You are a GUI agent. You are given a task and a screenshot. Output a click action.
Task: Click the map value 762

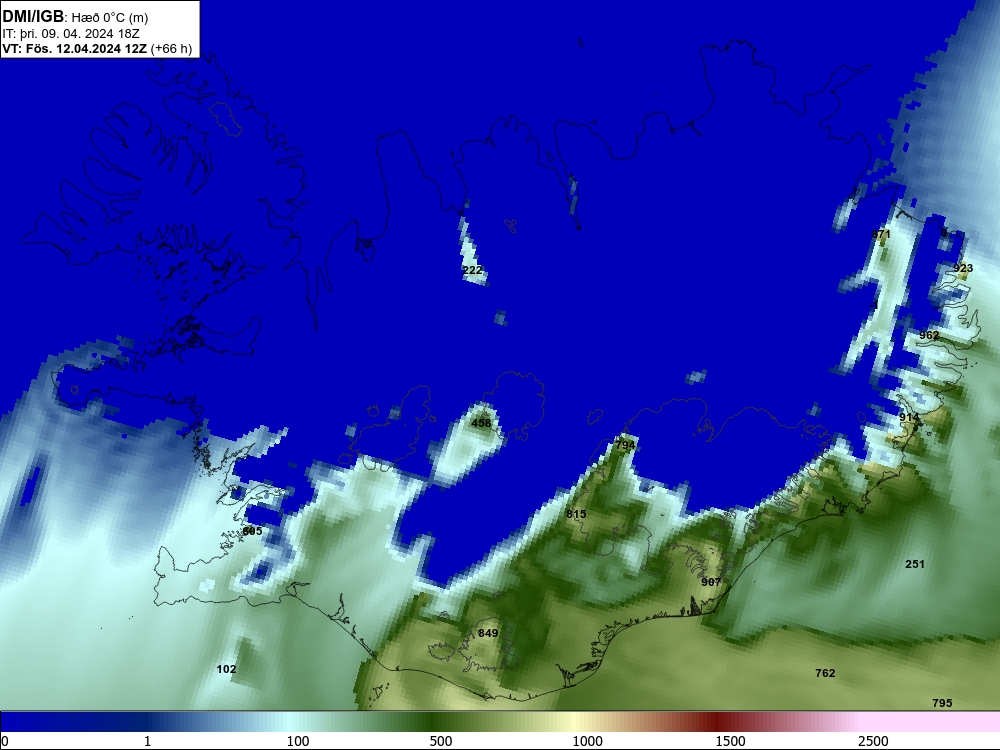pyautogui.click(x=825, y=673)
